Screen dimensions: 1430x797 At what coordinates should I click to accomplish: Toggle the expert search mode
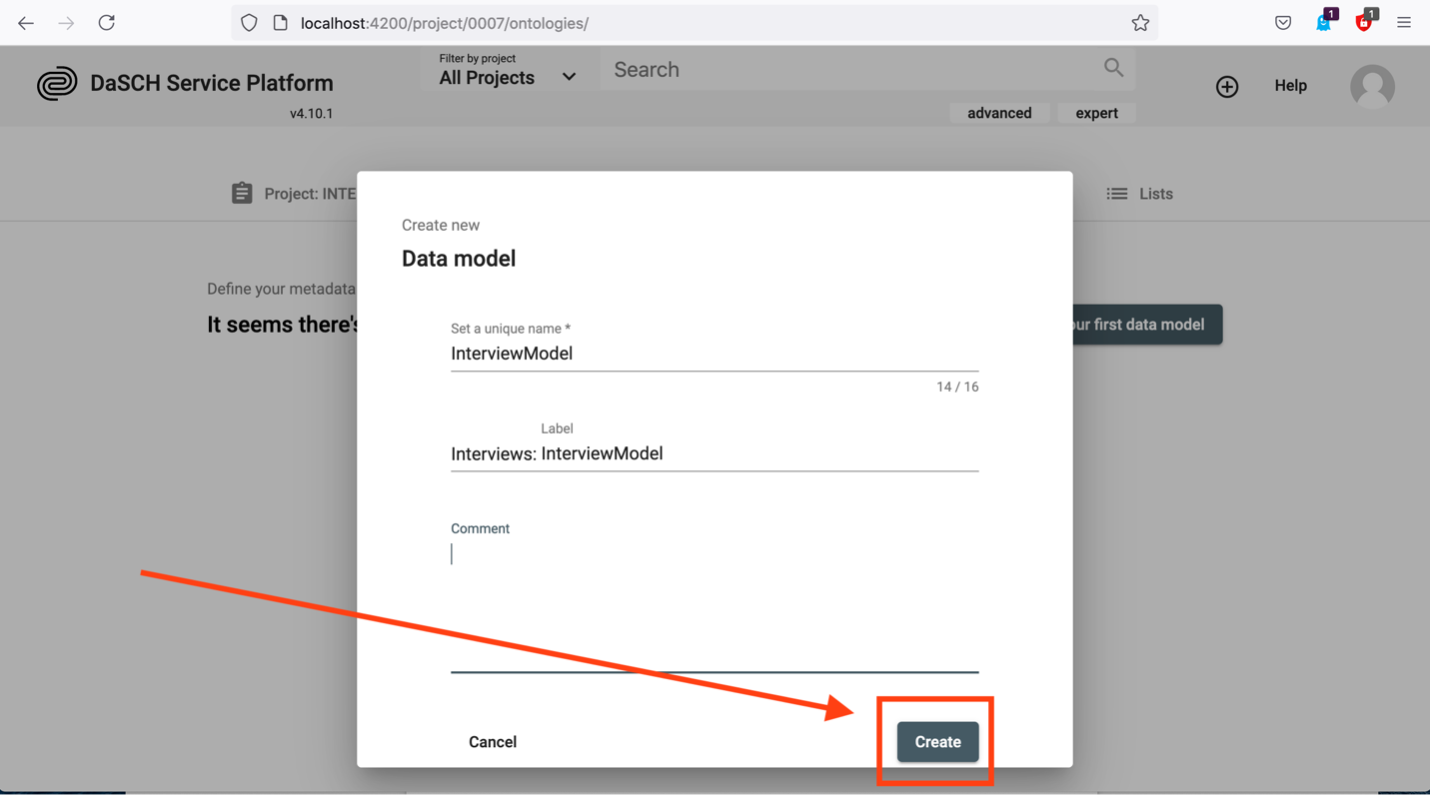pyautogui.click(x=1096, y=112)
